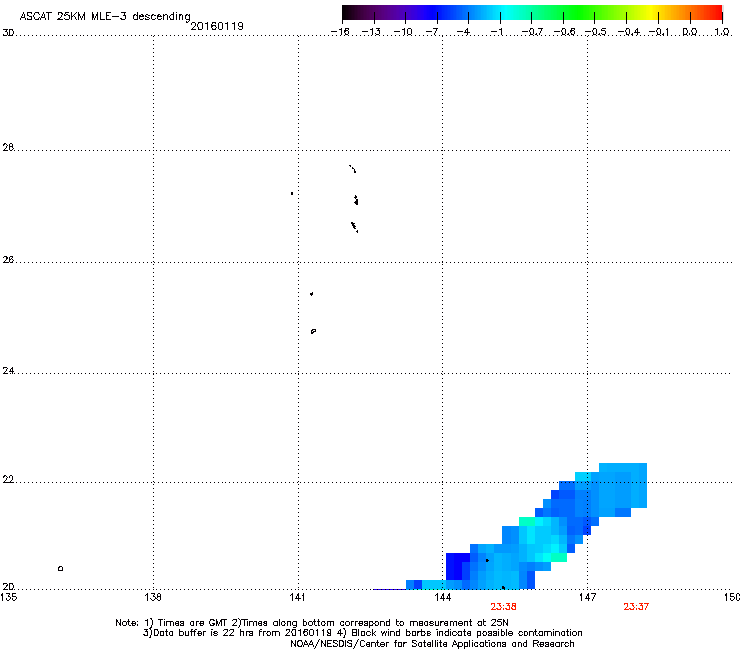Click the NOAA/NESDIS Center for Satellite Applications credit
The height and width of the screenshot is (650, 740).
(x=432, y=644)
